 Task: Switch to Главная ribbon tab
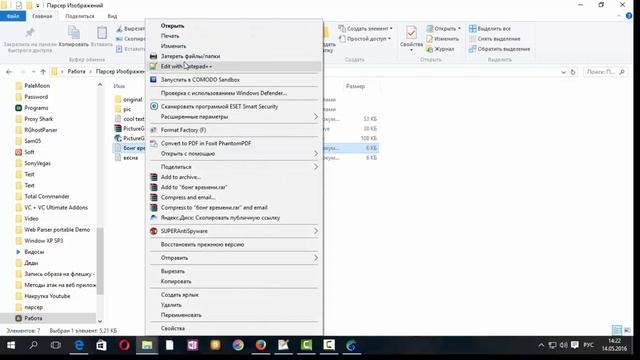pyautogui.click(x=42, y=16)
